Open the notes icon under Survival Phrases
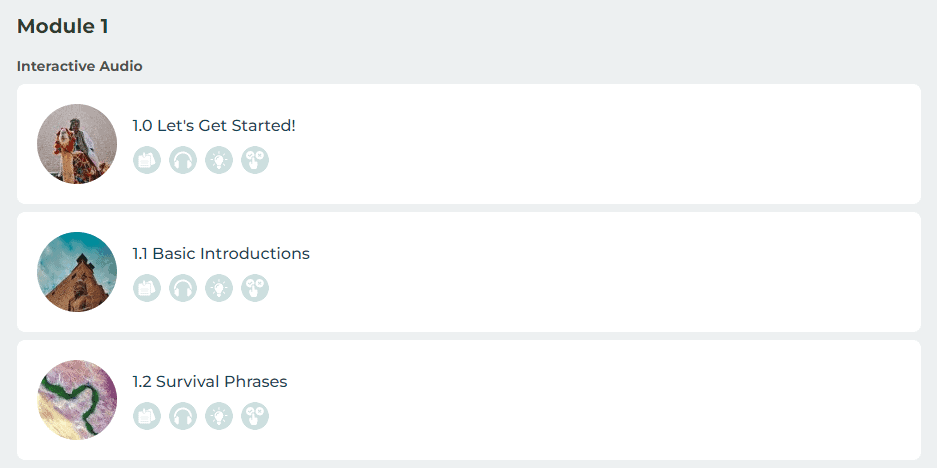Screen dimensions: 937x468 coord(147,416)
